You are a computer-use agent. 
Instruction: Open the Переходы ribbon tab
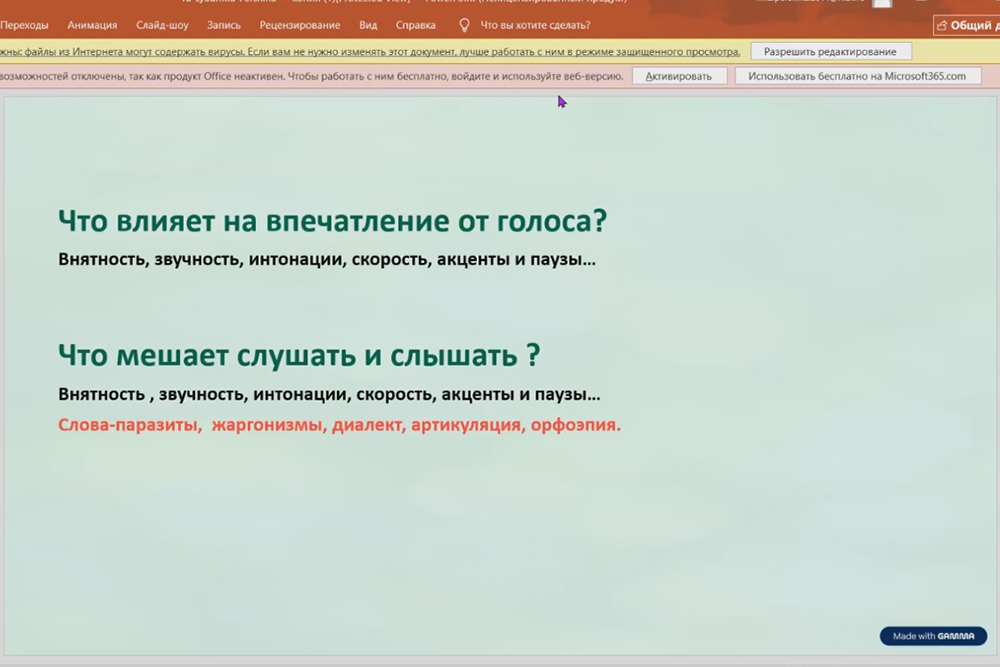[x=25, y=25]
